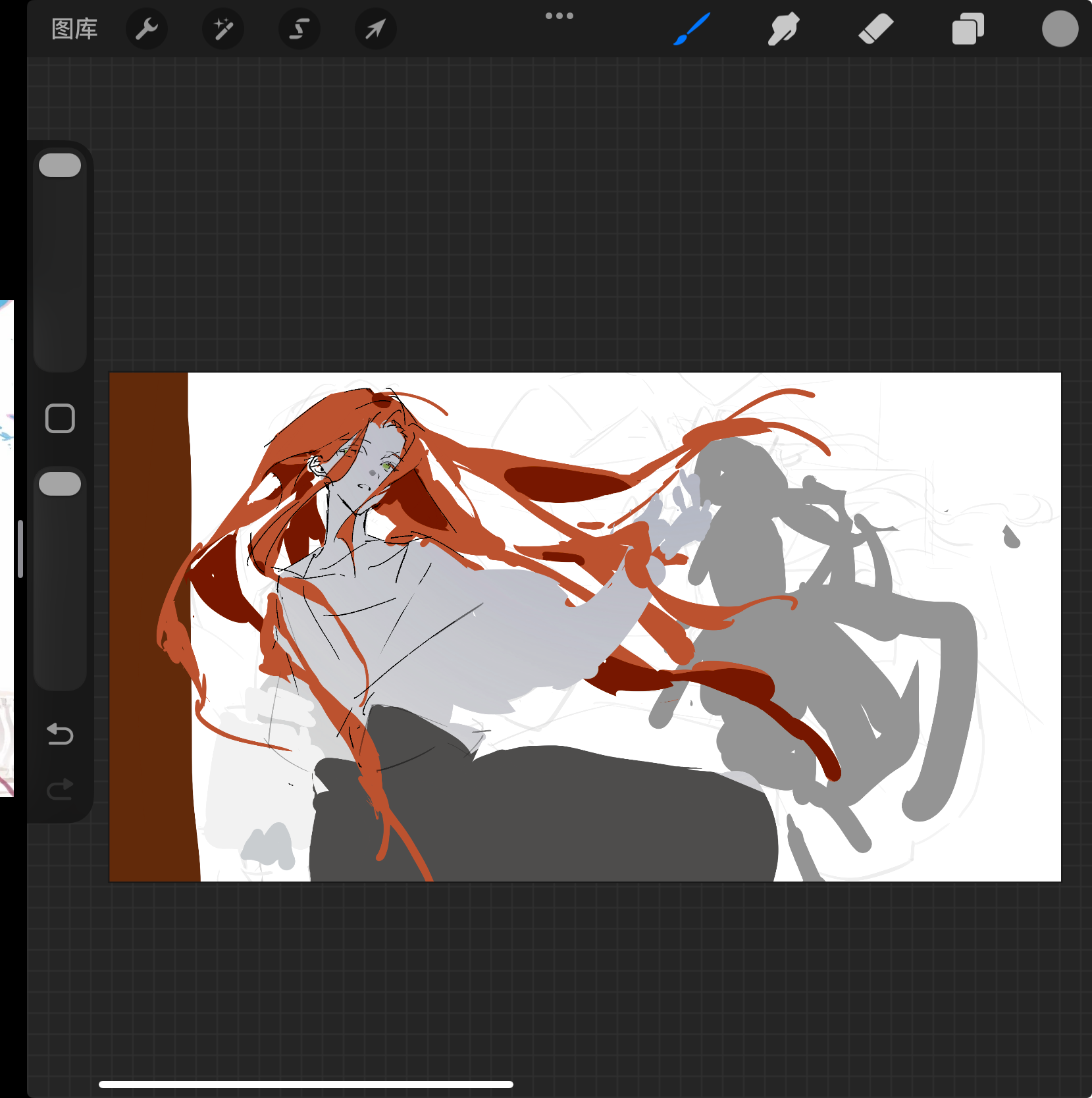Tap the slide-over app sliver at left edge
The width and height of the screenshot is (1092, 1098).
7,548
